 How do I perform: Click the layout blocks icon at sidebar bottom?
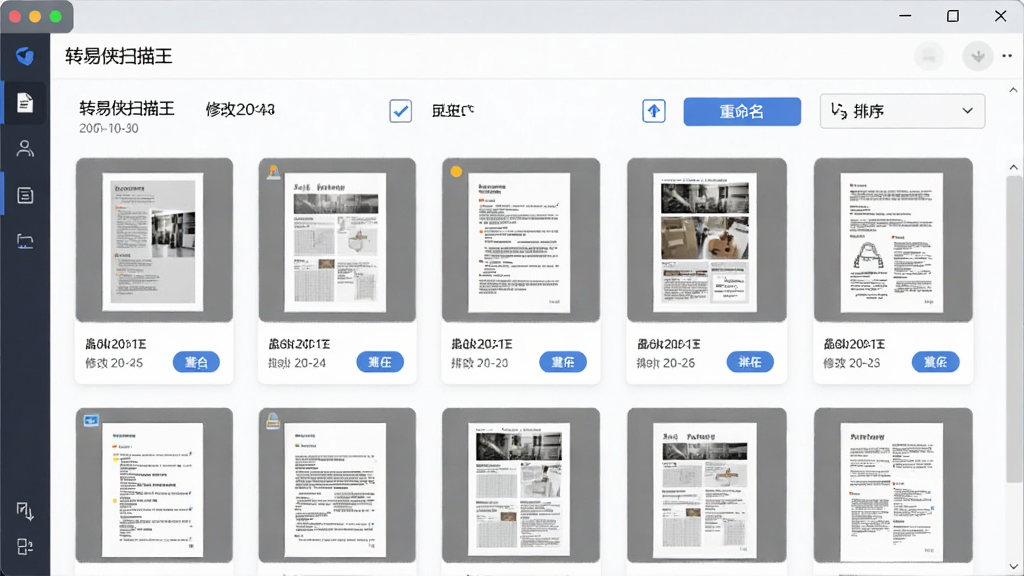(25, 546)
